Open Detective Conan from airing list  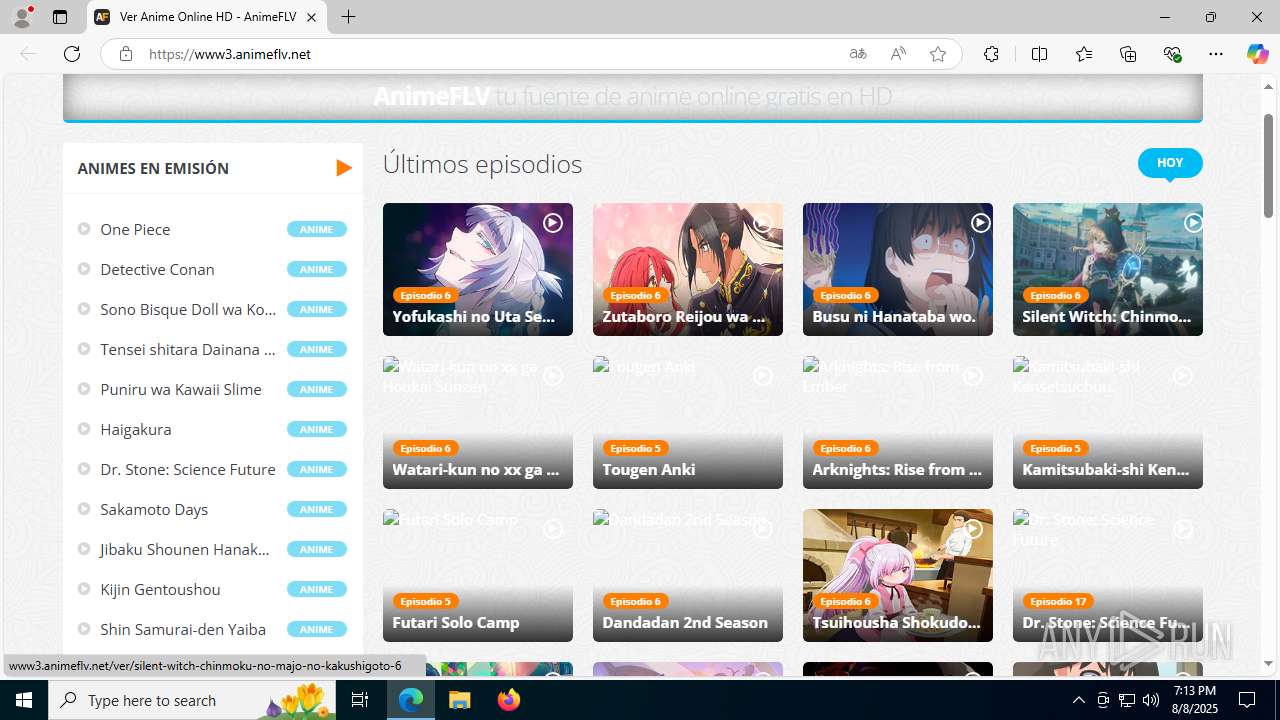tap(157, 269)
